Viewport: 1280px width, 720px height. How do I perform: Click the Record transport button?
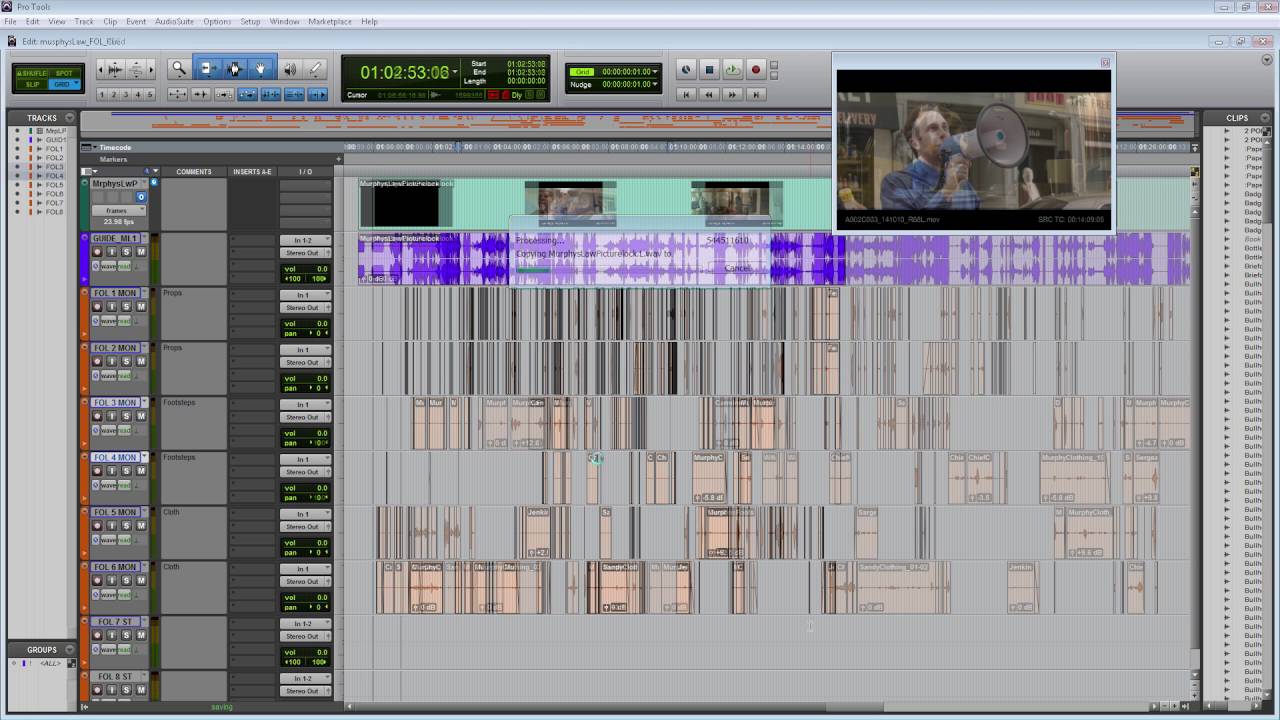tap(756, 70)
